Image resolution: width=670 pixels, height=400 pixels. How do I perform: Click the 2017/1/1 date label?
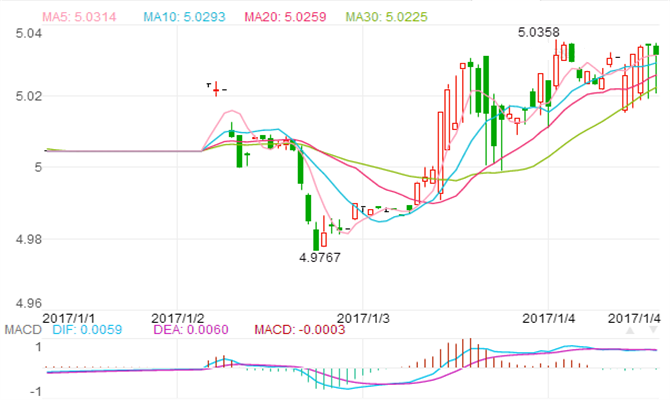(69, 318)
